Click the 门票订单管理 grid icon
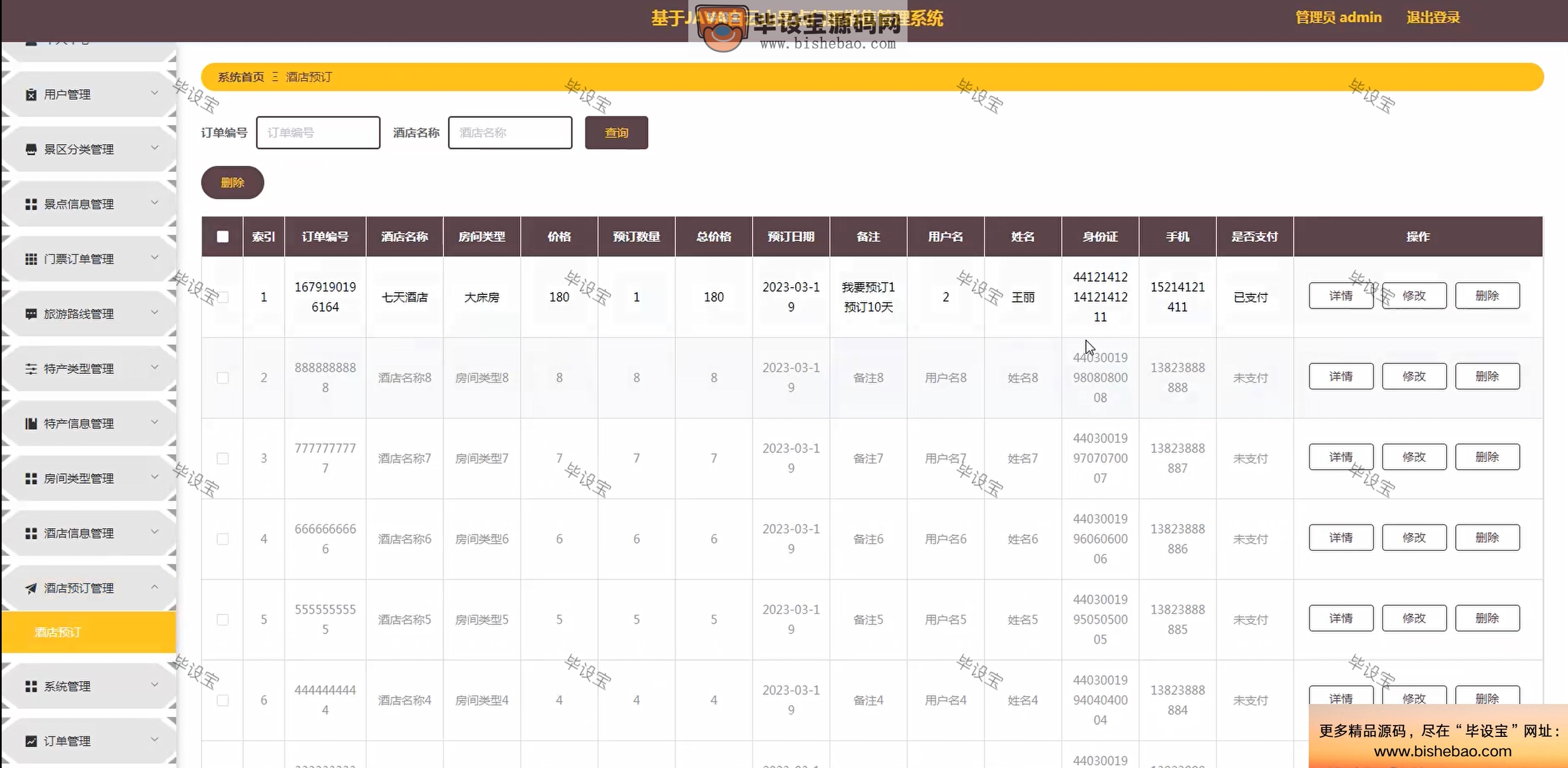This screenshot has height=768, width=1568. (31, 259)
